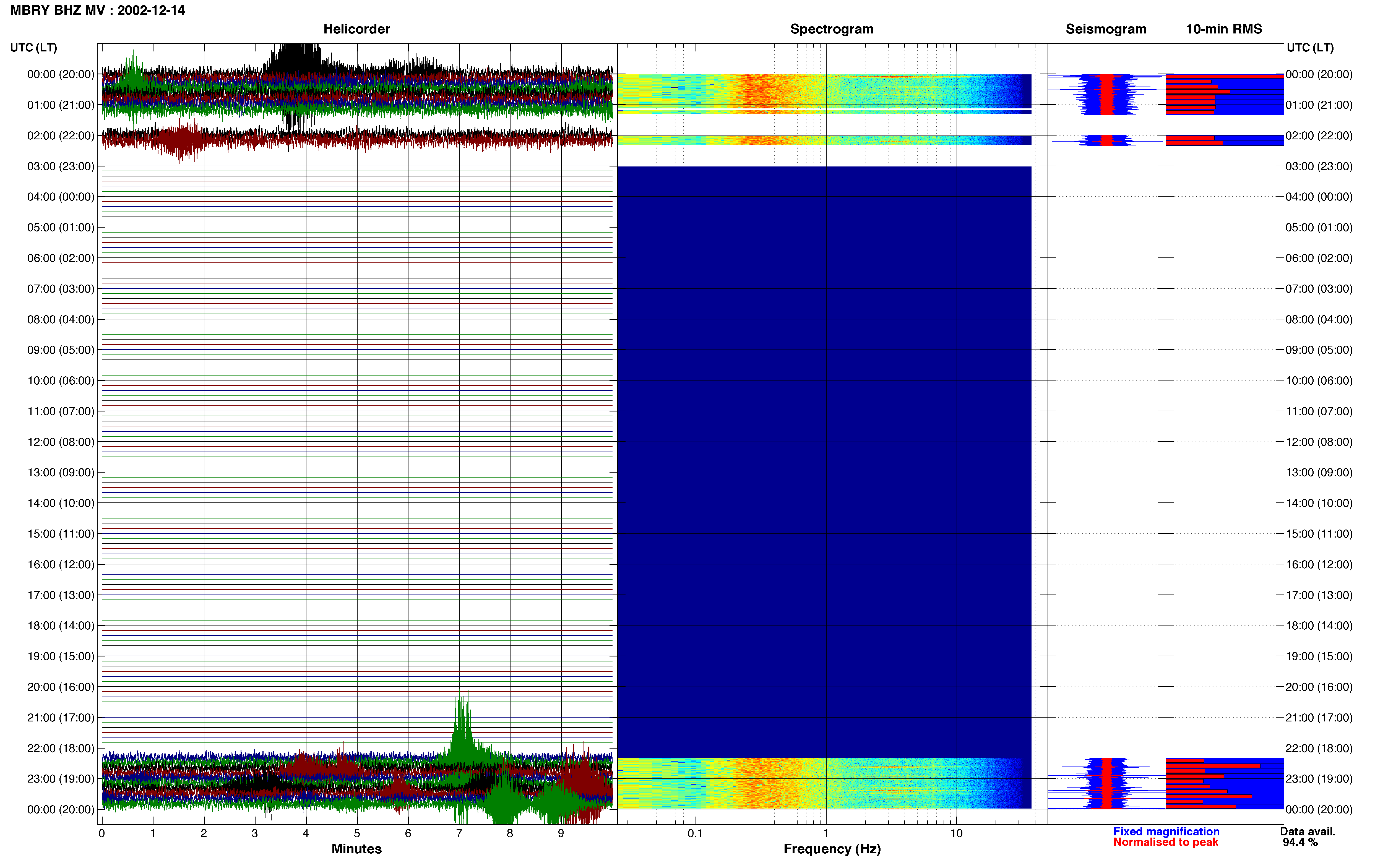Click the left '01:00 (21:00)' time label
1388x868 pixels.
(61, 105)
